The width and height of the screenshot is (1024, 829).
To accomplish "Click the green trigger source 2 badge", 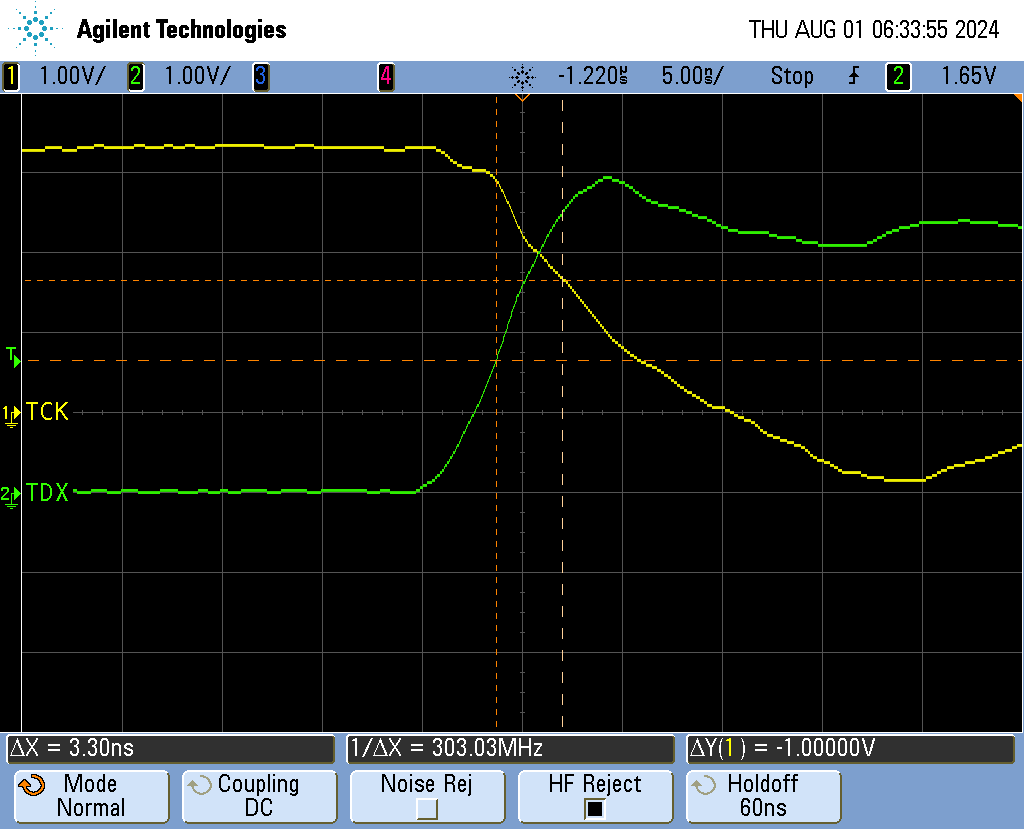I will tap(898, 76).
